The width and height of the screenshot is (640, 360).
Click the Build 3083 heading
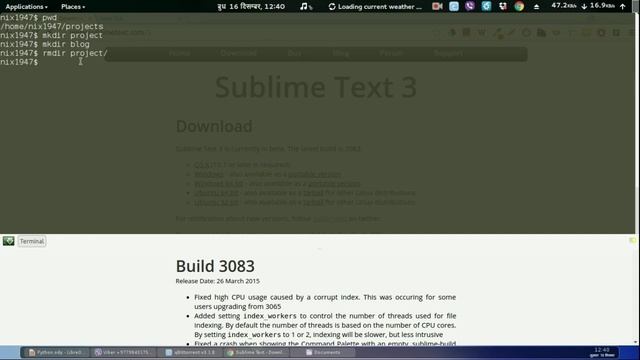click(215, 266)
